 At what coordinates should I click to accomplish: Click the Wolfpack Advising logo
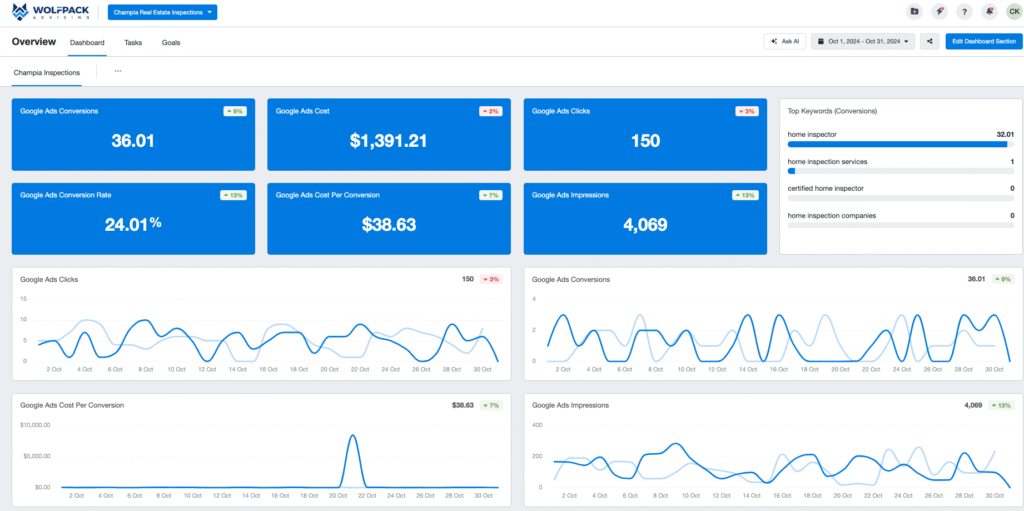tap(50, 12)
